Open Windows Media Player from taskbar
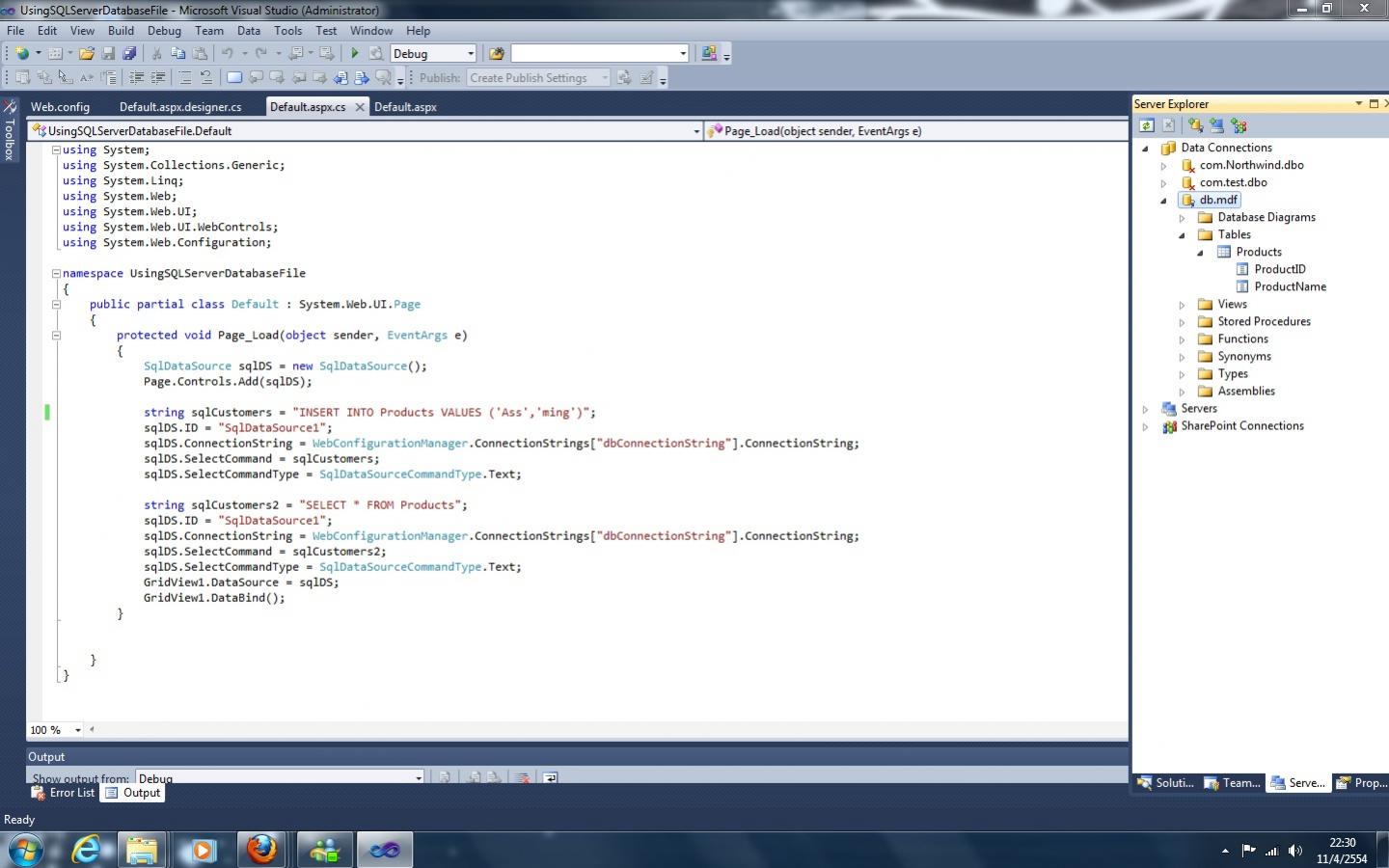The image size is (1389, 868). pos(202,850)
